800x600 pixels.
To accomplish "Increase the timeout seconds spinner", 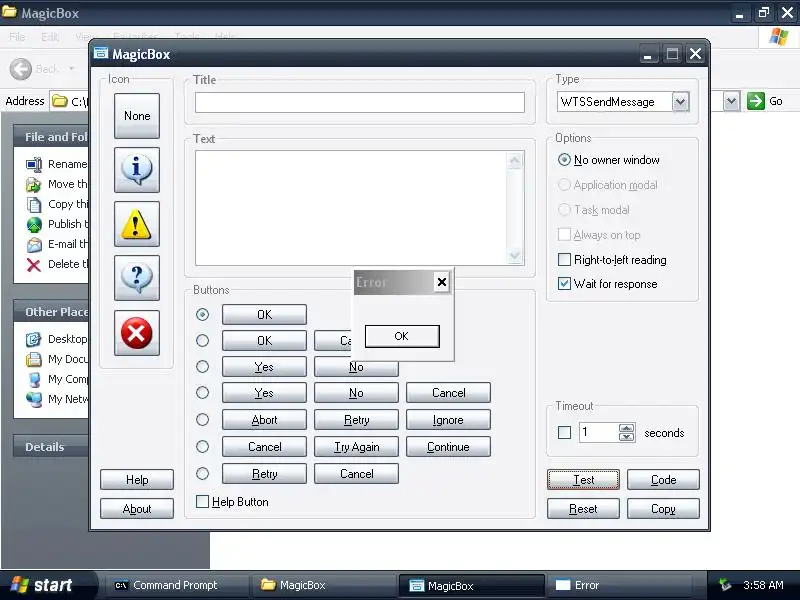I will [627, 428].
